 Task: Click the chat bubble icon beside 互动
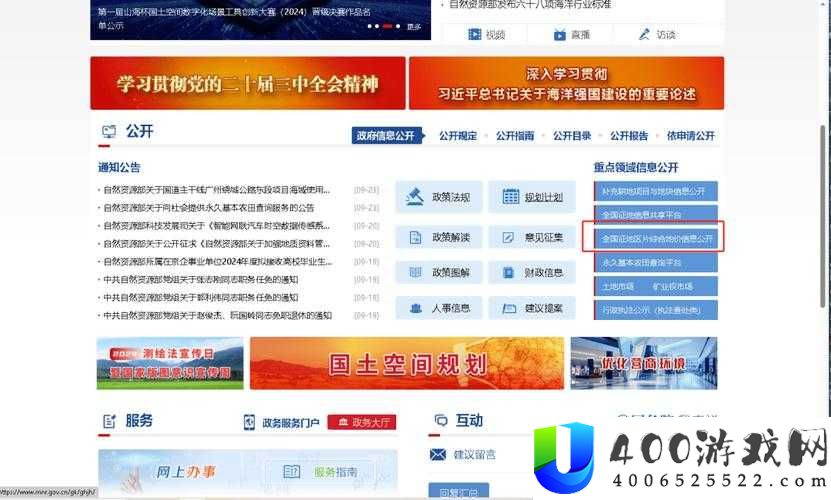441,420
